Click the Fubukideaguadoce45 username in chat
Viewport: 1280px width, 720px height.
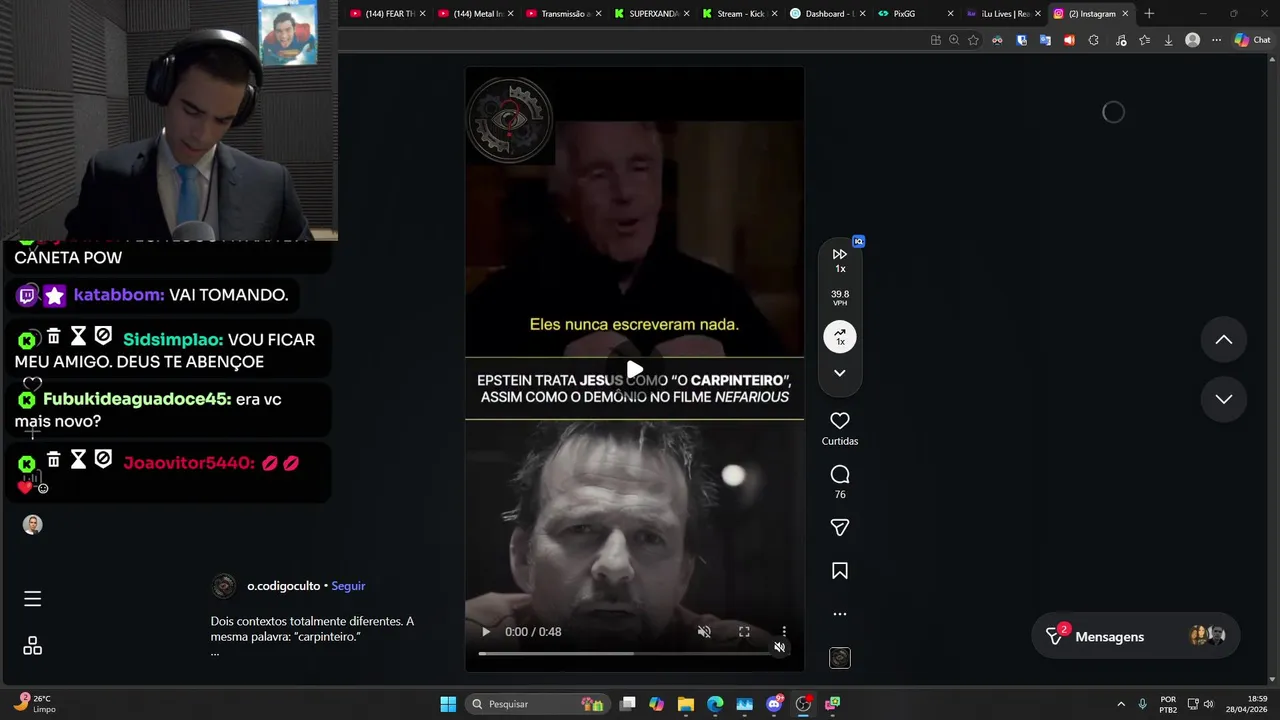click(x=137, y=399)
